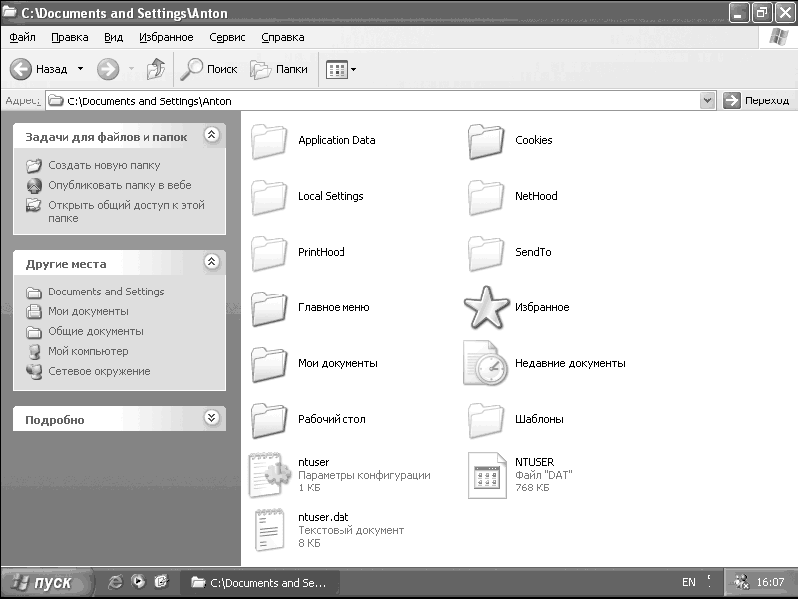The image size is (798, 599).
Task: Click the Up one level folder icon
Action: [x=156, y=69]
